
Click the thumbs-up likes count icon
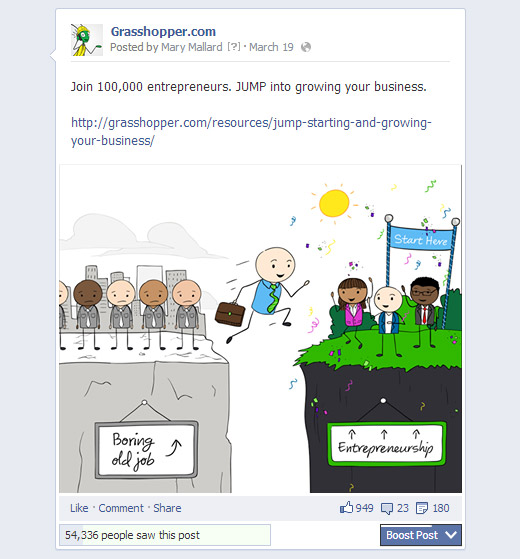[346, 508]
